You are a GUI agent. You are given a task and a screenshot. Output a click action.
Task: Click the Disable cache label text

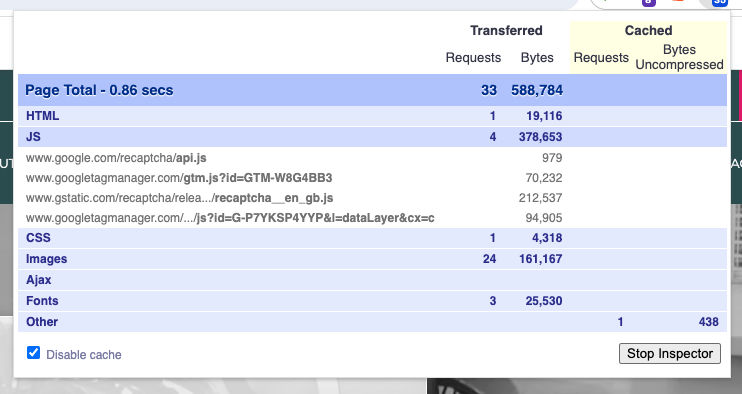[x=84, y=355]
